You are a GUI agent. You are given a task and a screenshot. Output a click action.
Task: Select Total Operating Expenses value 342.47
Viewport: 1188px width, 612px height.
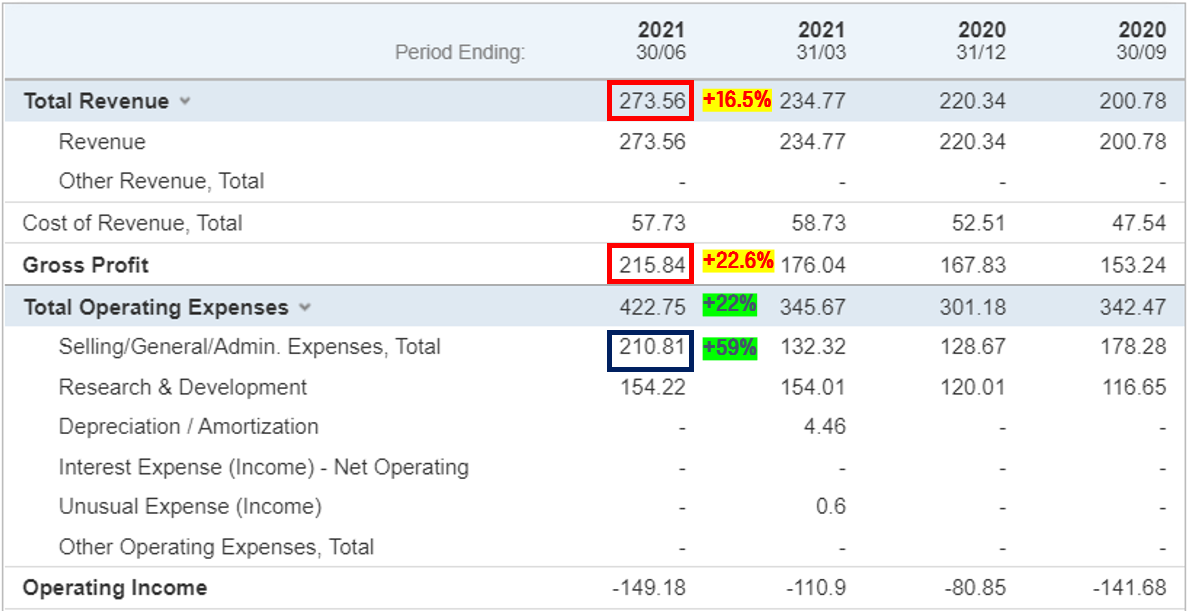1133,308
